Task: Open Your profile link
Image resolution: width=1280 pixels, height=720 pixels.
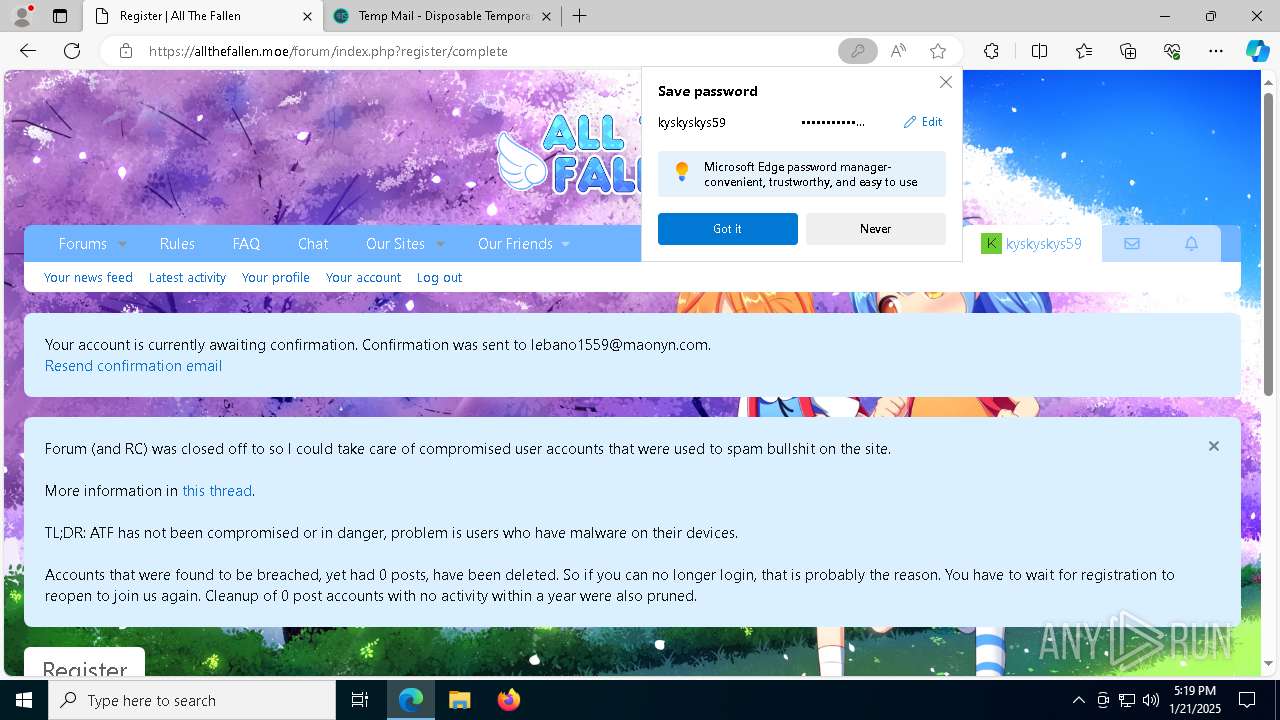Action: (x=276, y=277)
